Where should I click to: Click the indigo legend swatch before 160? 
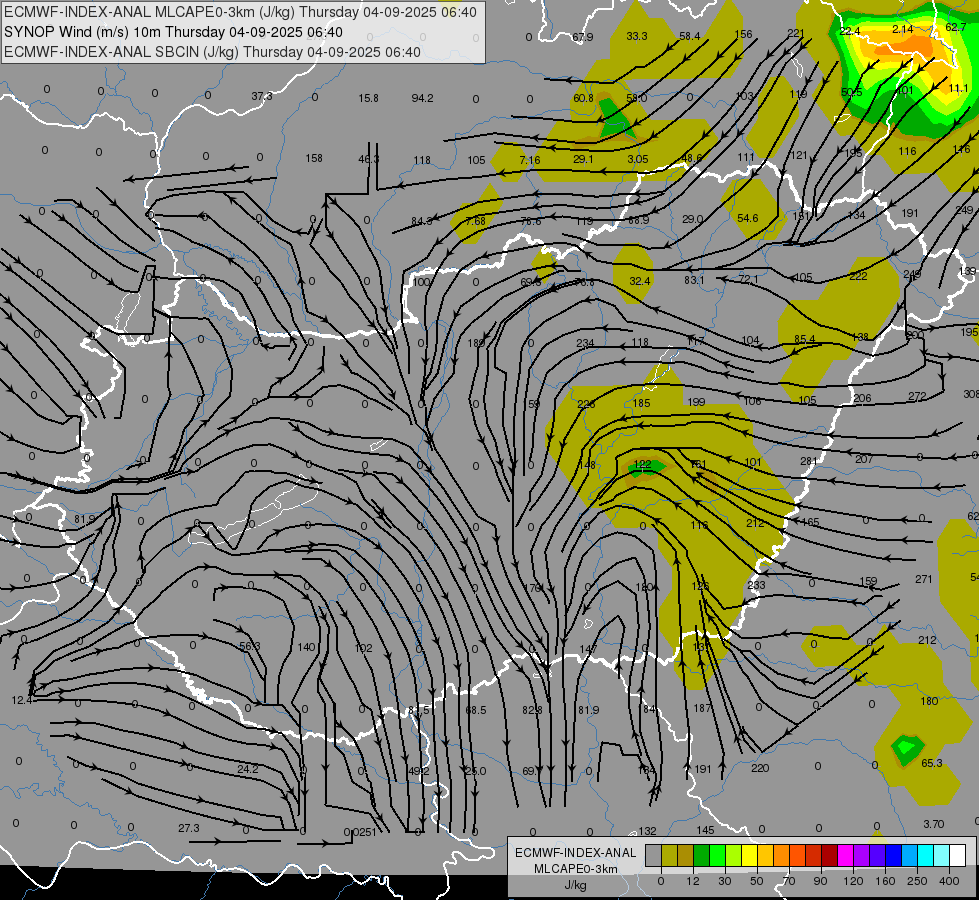(x=878, y=856)
